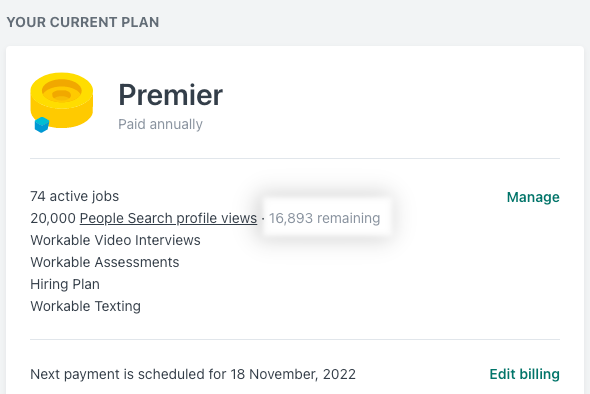This screenshot has height=394, width=590.
Task: Click the Paid annually label
Action: (160, 124)
